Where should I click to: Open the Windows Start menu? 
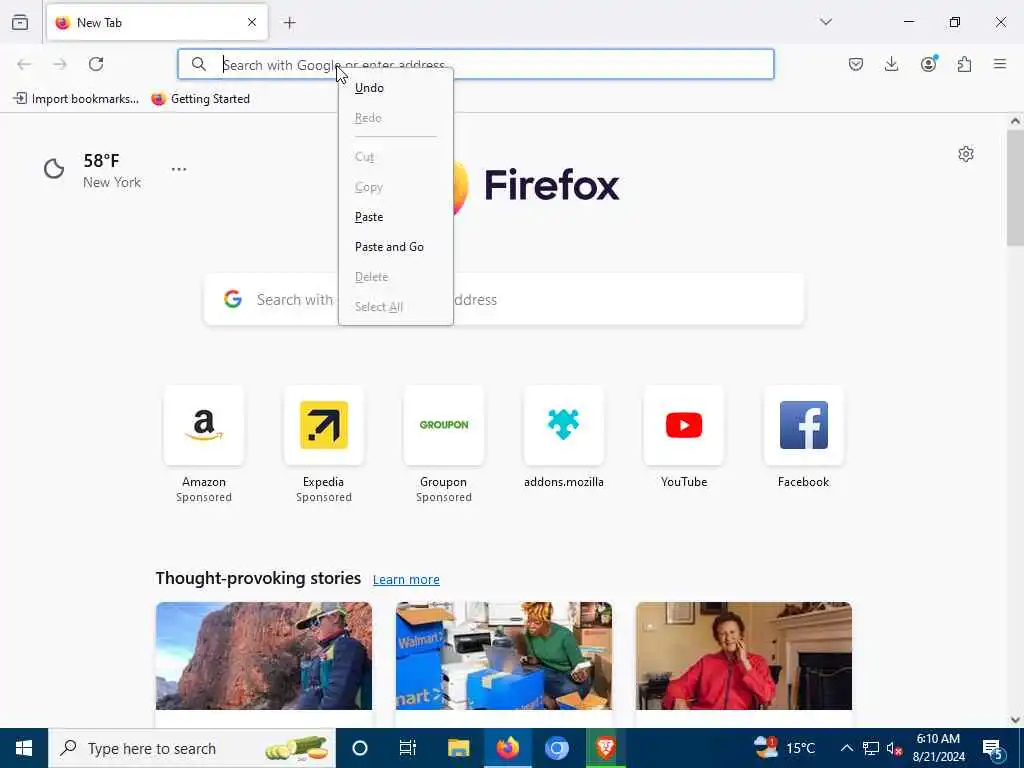(24, 748)
